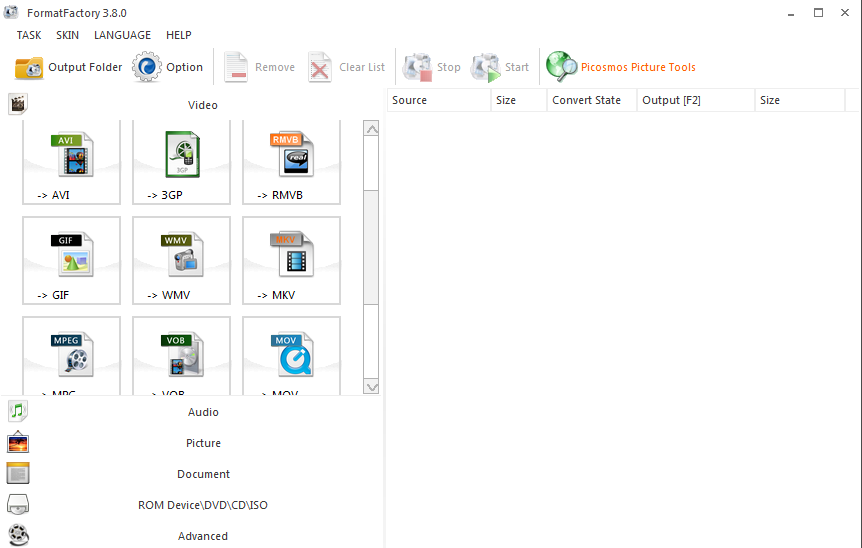Click the Audio music note icon

[18, 411]
